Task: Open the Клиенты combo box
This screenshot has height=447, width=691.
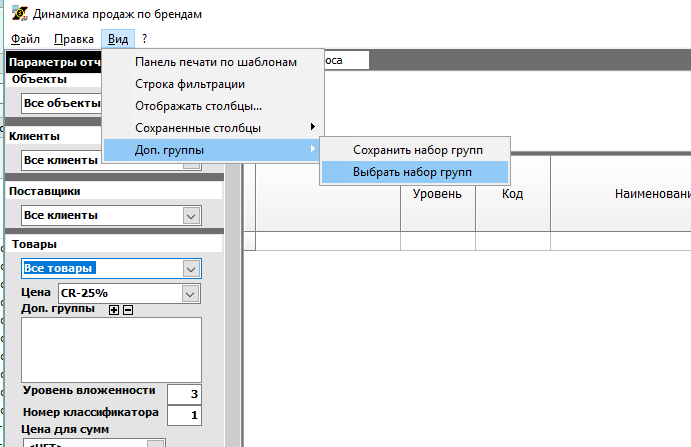Action: pos(61,160)
